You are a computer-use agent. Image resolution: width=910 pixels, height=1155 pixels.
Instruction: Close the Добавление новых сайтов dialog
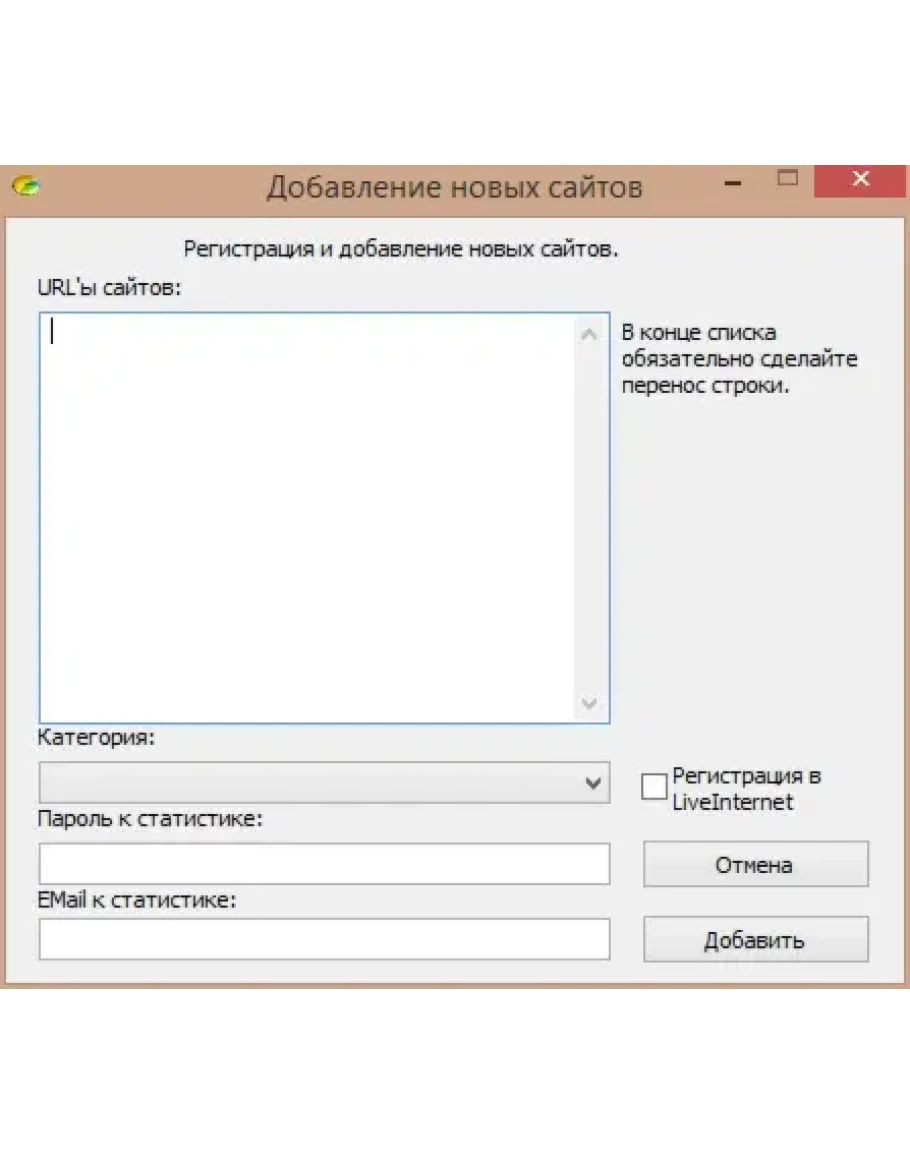coord(860,181)
